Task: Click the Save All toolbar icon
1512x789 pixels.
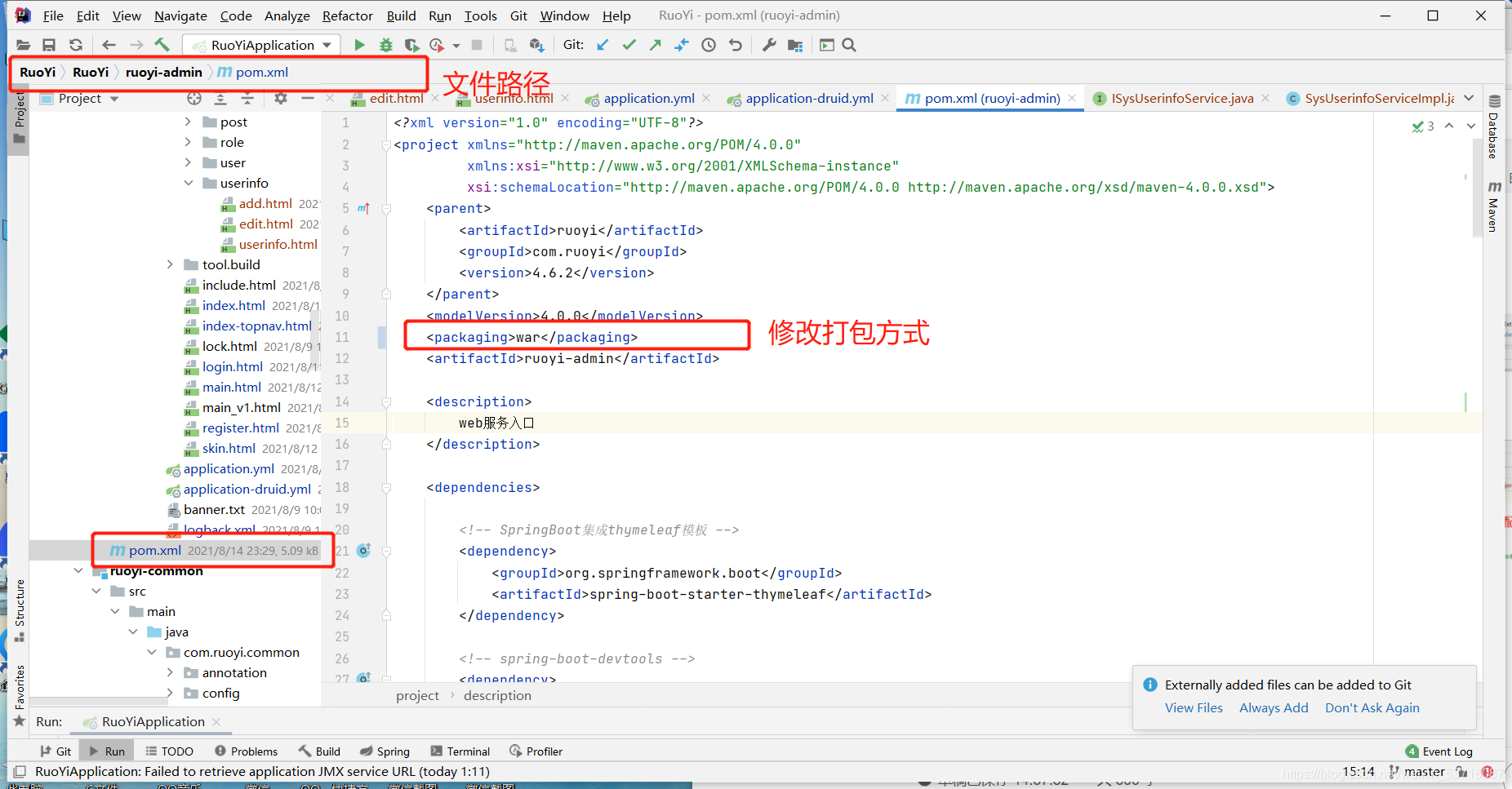Action: tap(49, 45)
